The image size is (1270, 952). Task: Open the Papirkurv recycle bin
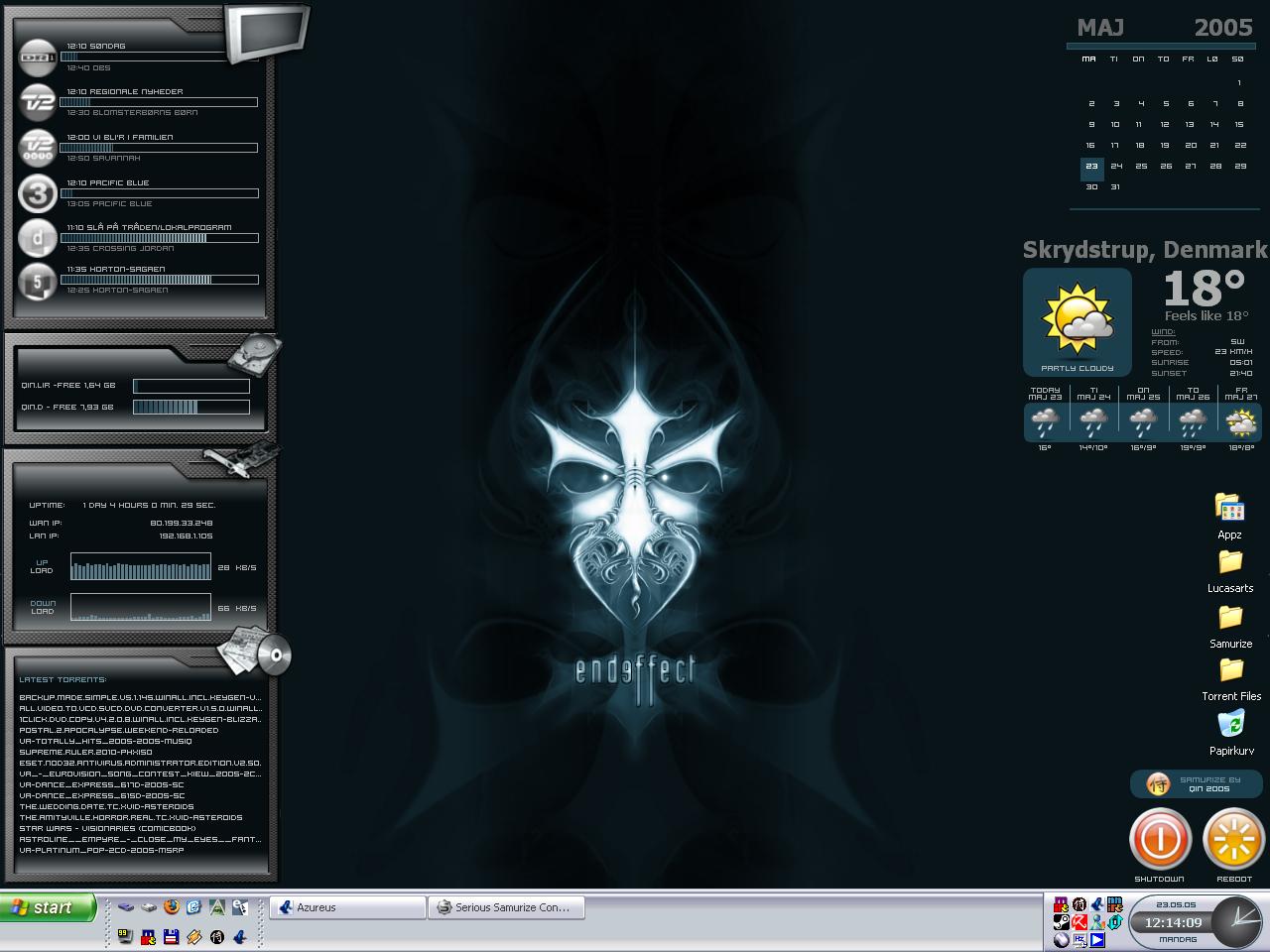point(1230,725)
